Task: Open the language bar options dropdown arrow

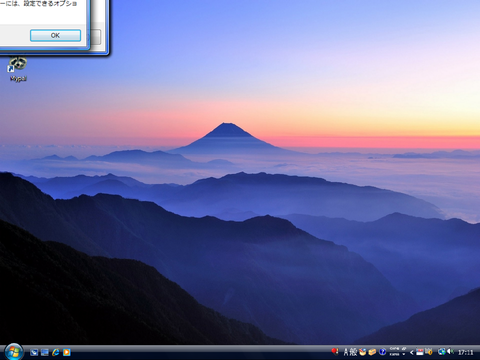Action: pos(404,354)
